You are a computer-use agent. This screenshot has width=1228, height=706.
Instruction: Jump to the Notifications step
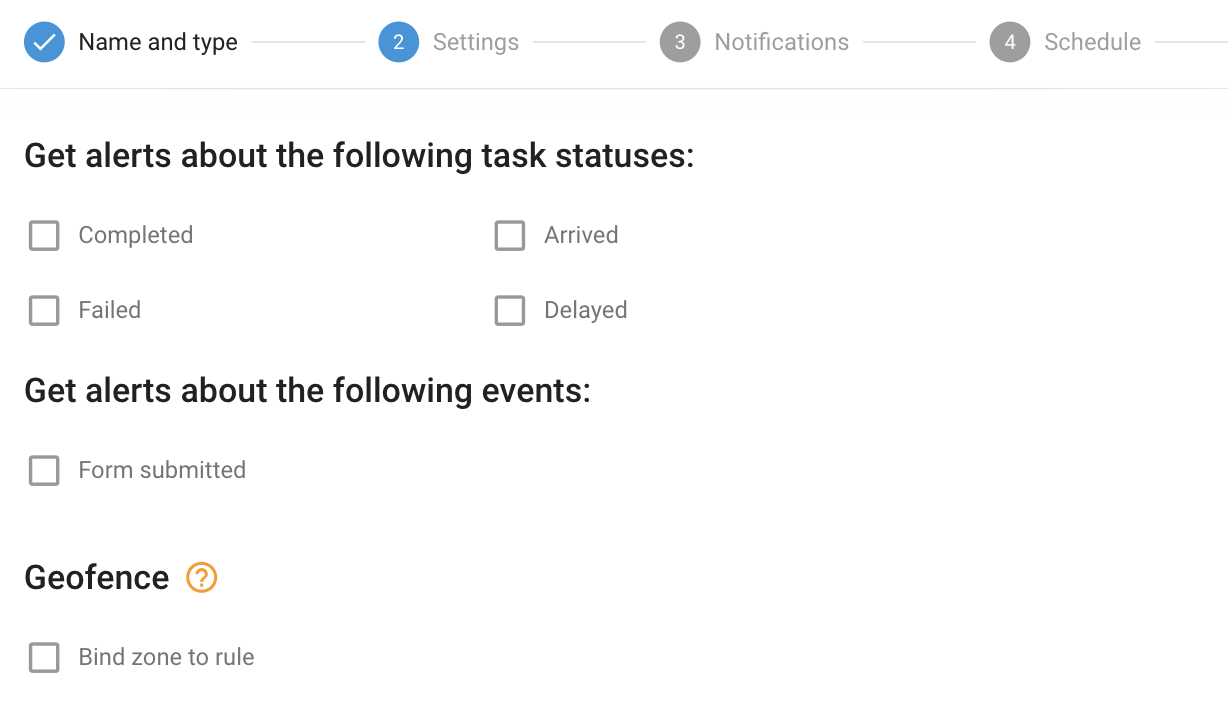tap(781, 42)
